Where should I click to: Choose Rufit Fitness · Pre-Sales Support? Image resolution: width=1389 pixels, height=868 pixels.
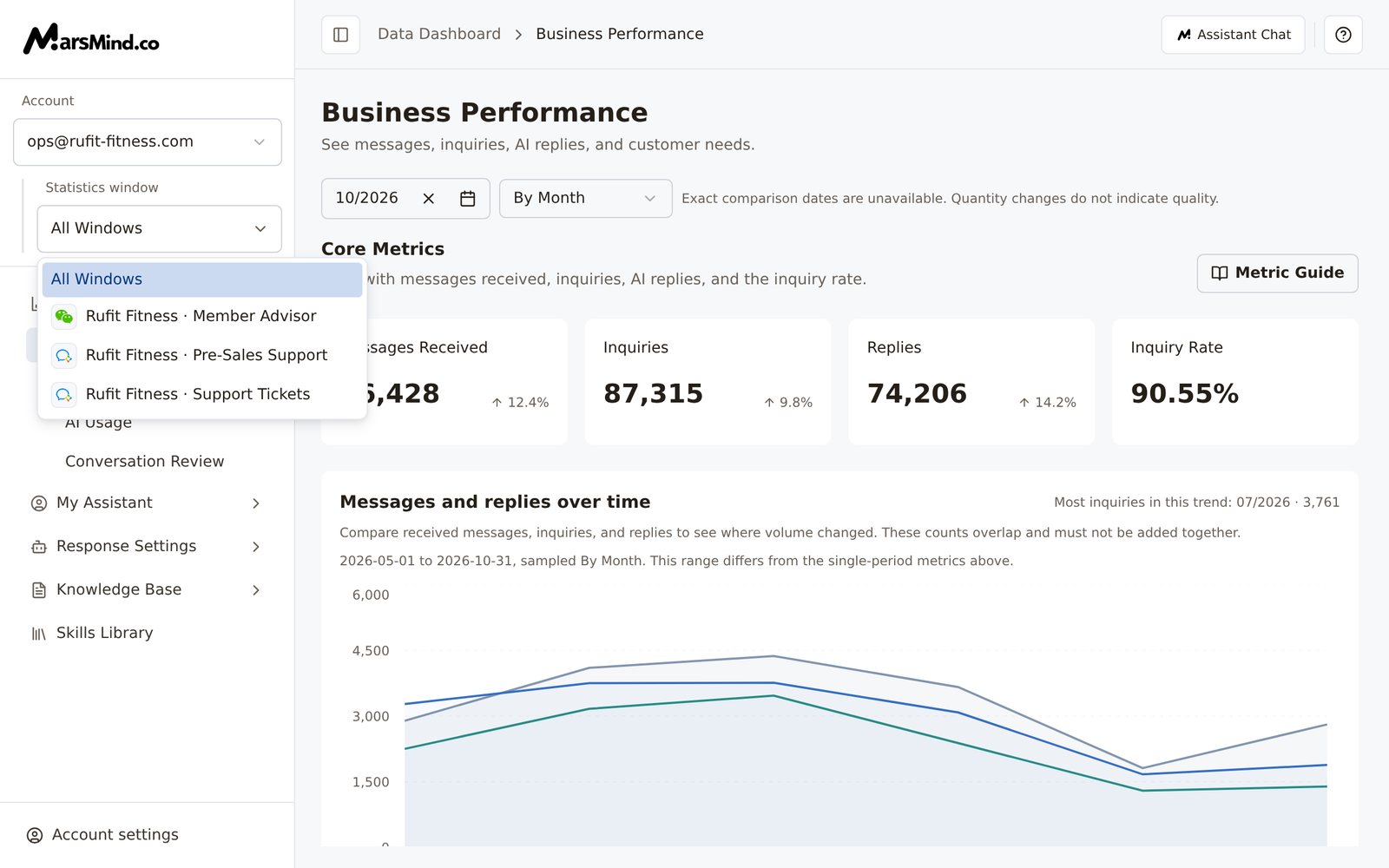point(202,356)
